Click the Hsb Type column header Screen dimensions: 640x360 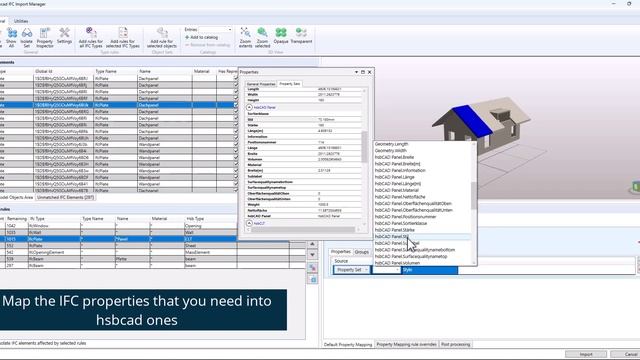pos(210,219)
